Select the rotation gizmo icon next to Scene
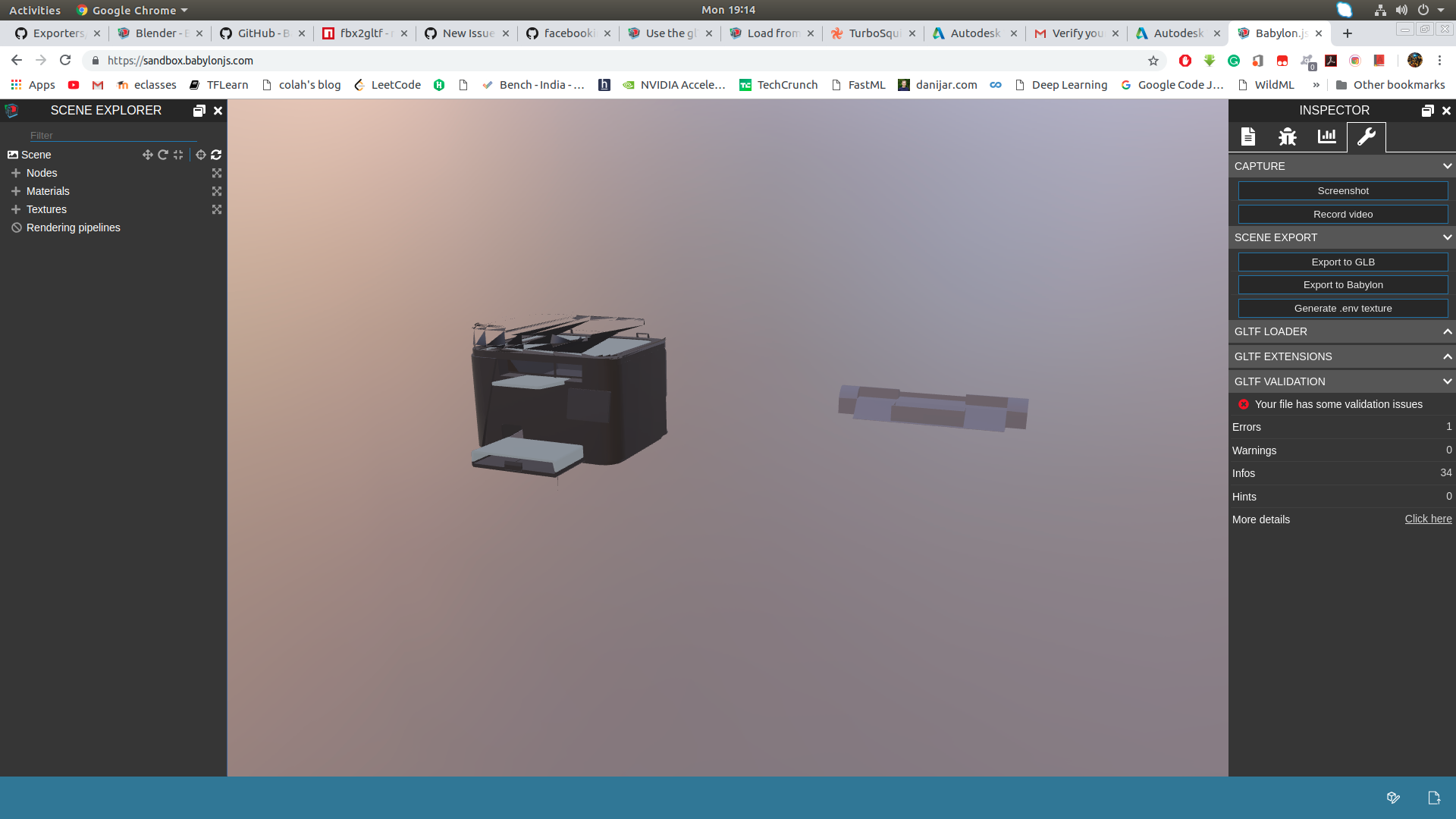The image size is (1456, 819). pyautogui.click(x=162, y=155)
